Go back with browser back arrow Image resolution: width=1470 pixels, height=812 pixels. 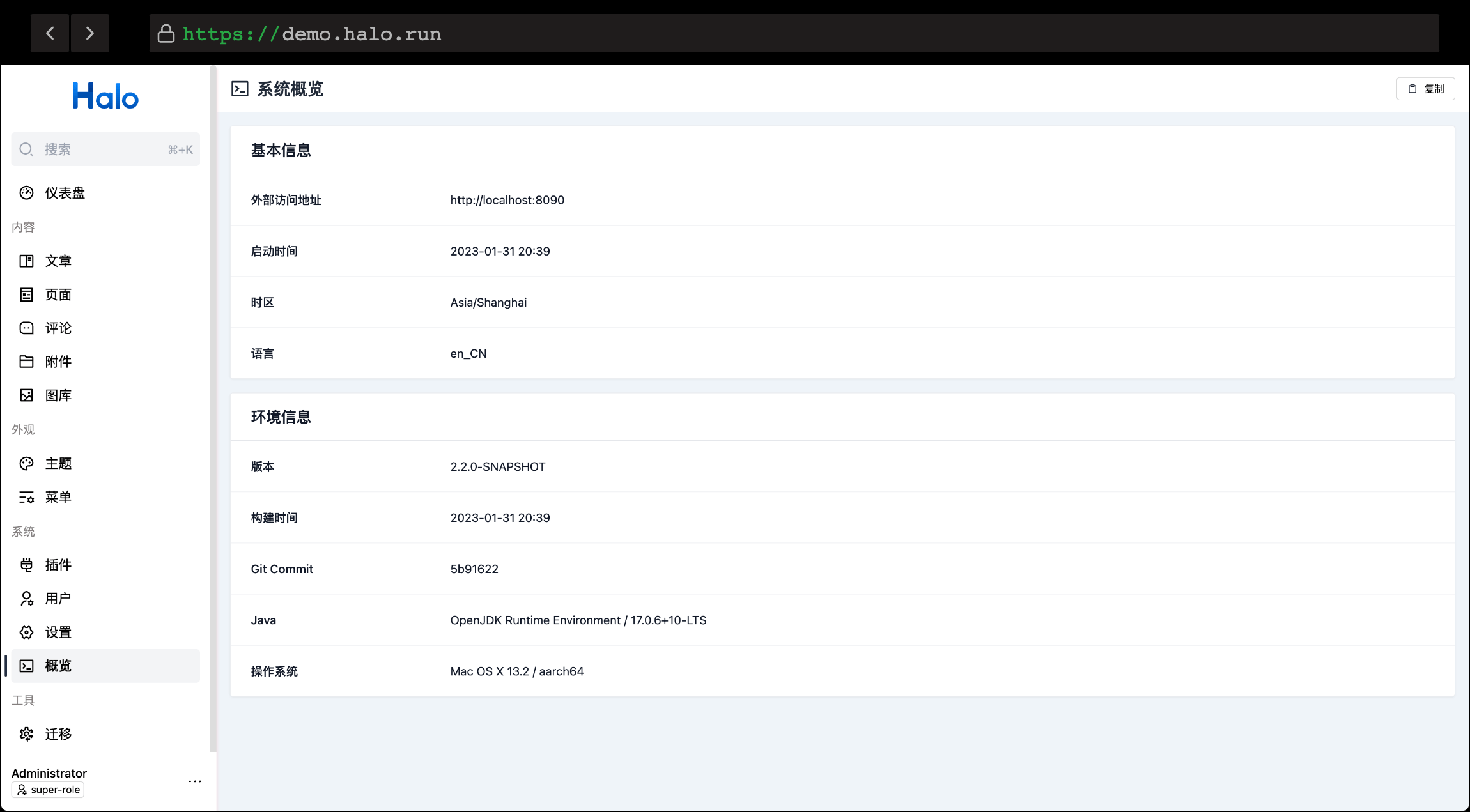click(x=50, y=33)
